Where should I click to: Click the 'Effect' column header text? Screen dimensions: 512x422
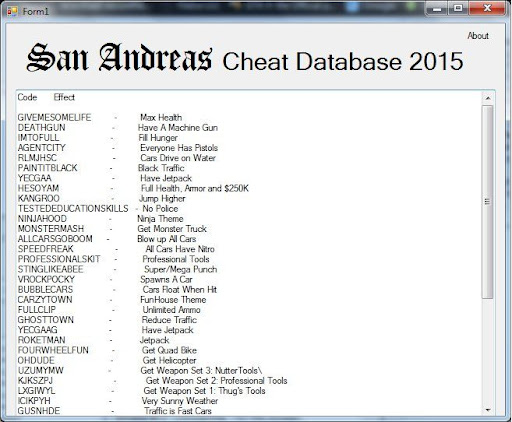[x=64, y=97]
